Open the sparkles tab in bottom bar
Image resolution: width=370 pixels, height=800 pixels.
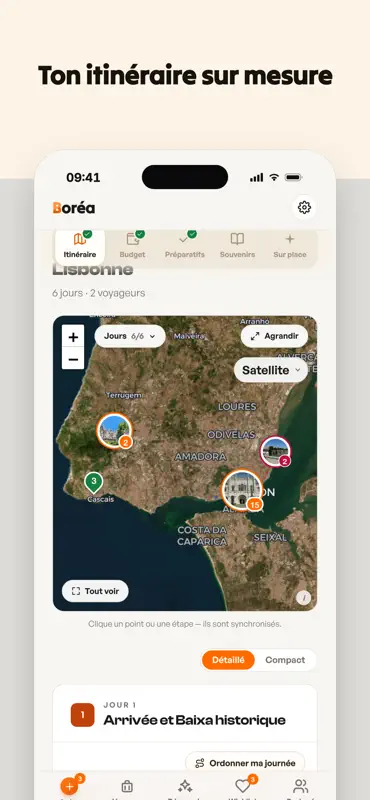185,786
